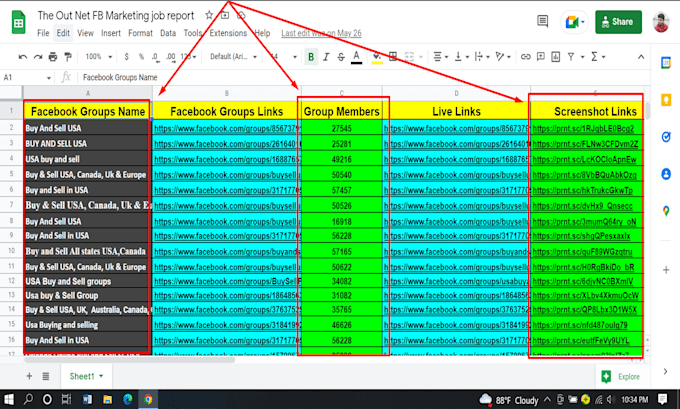Image resolution: width=680 pixels, height=409 pixels.
Task: Open the File menu
Action: coord(43,33)
